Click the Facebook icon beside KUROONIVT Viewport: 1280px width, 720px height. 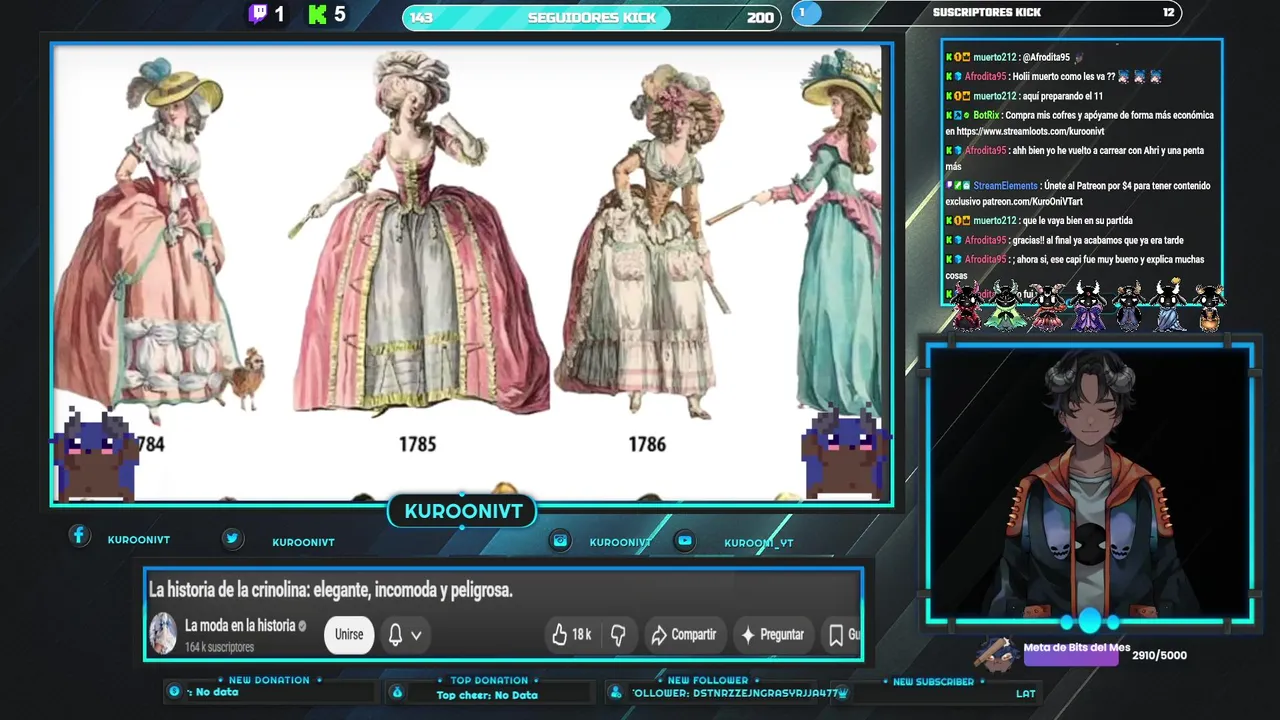click(x=79, y=535)
